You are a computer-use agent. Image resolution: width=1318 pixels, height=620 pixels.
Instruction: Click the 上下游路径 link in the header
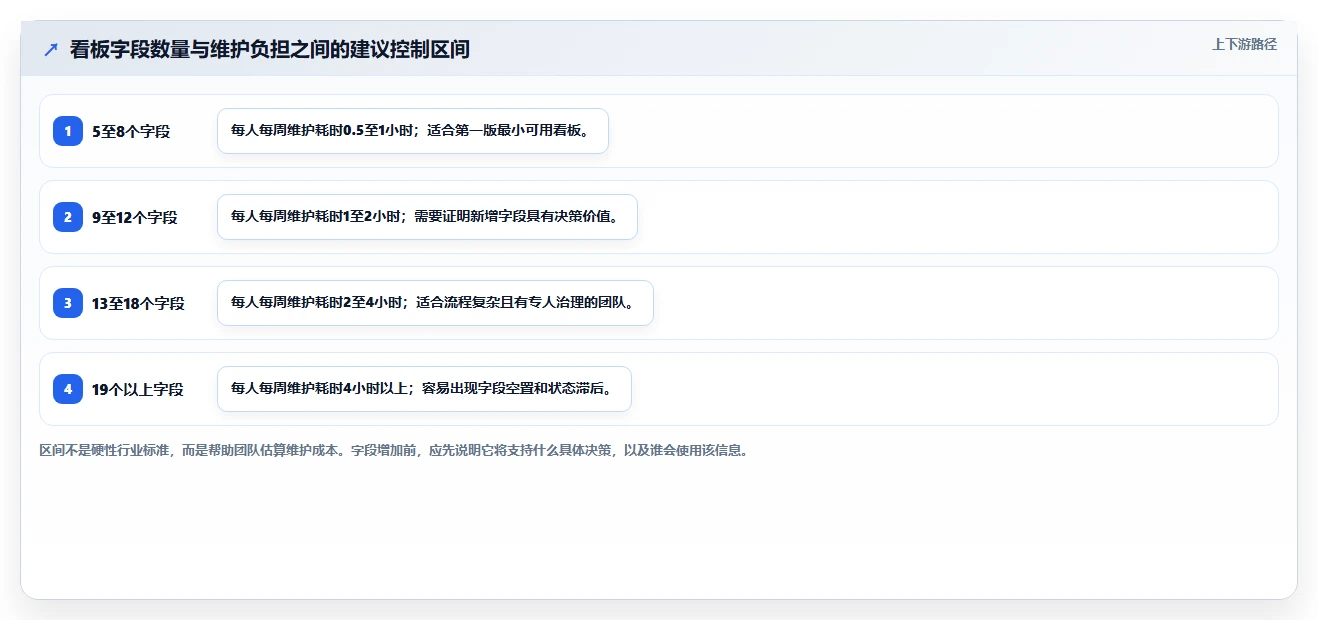(x=1244, y=44)
